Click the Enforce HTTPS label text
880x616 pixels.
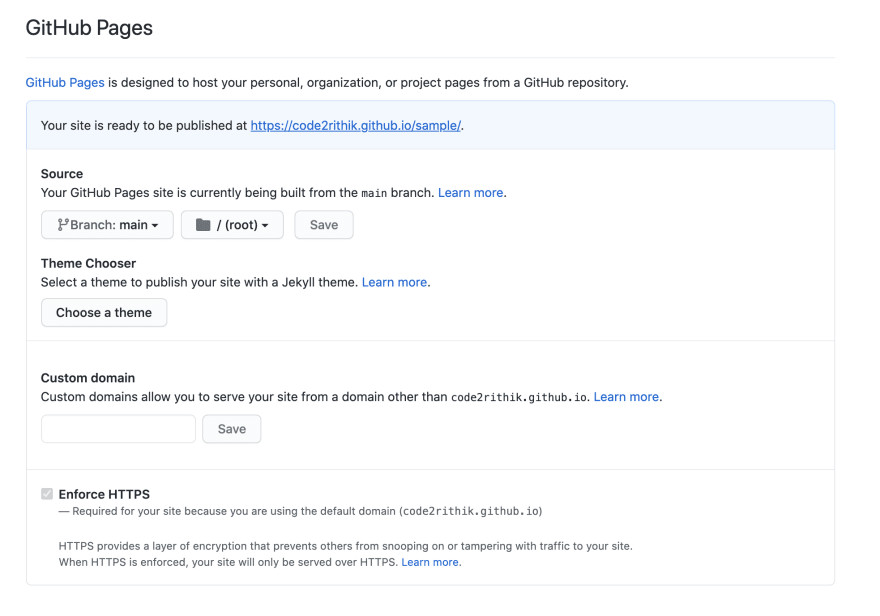pos(104,494)
